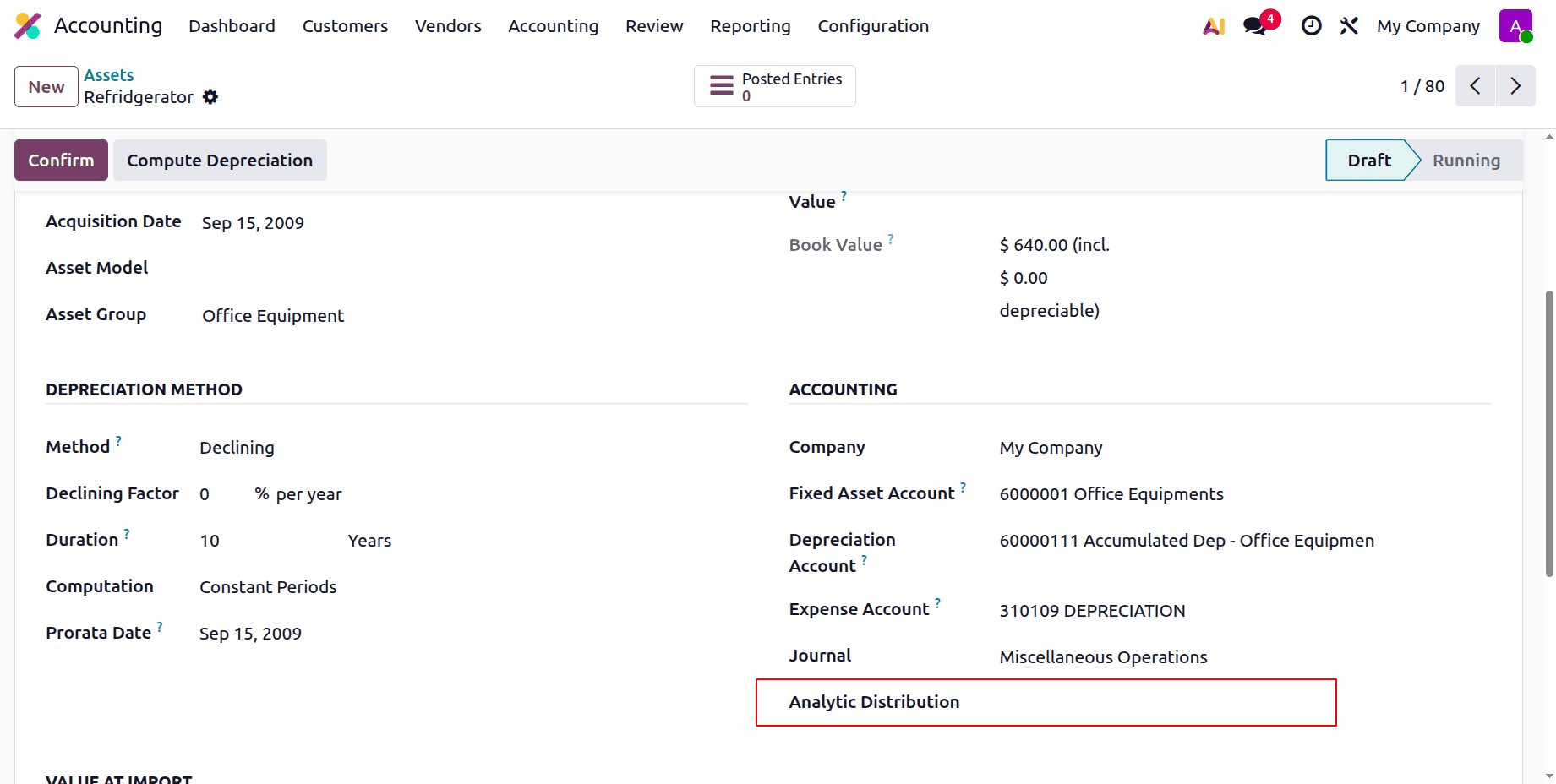Show help tooltip for Value field
The image size is (1556, 784).
[844, 195]
